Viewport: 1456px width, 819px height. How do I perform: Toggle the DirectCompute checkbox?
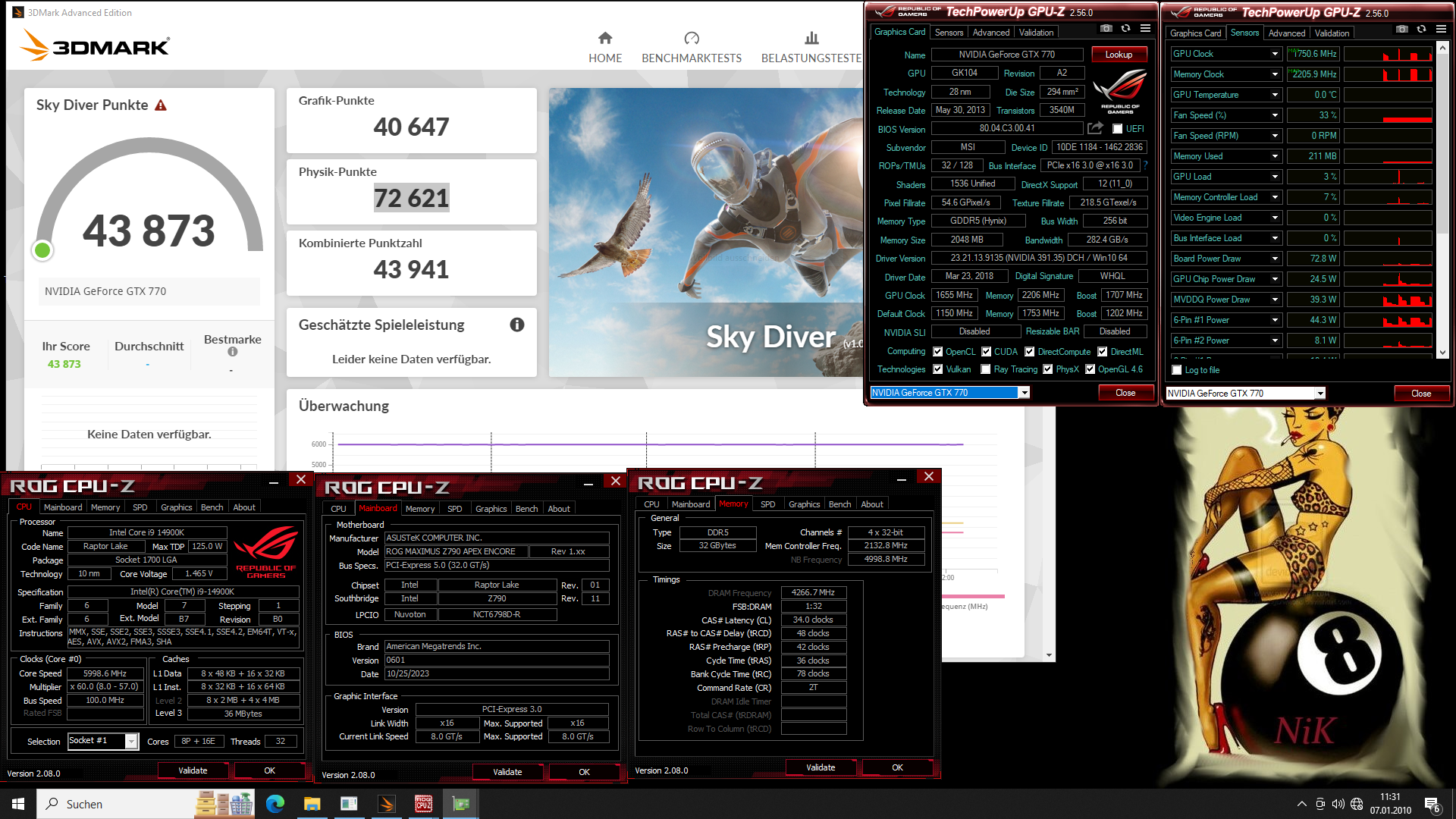coord(1030,352)
